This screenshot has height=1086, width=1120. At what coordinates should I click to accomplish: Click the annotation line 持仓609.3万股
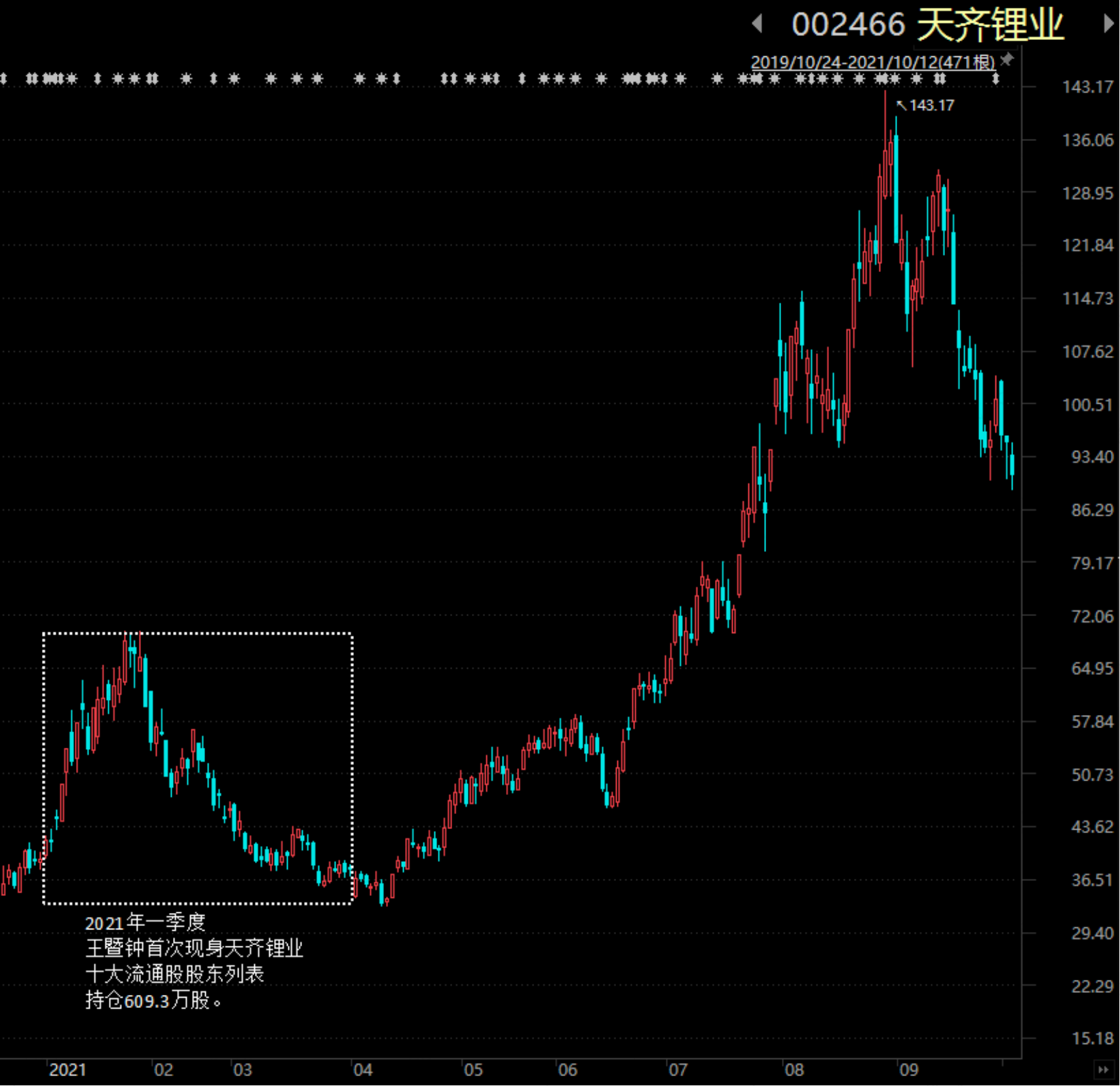click(x=153, y=1001)
